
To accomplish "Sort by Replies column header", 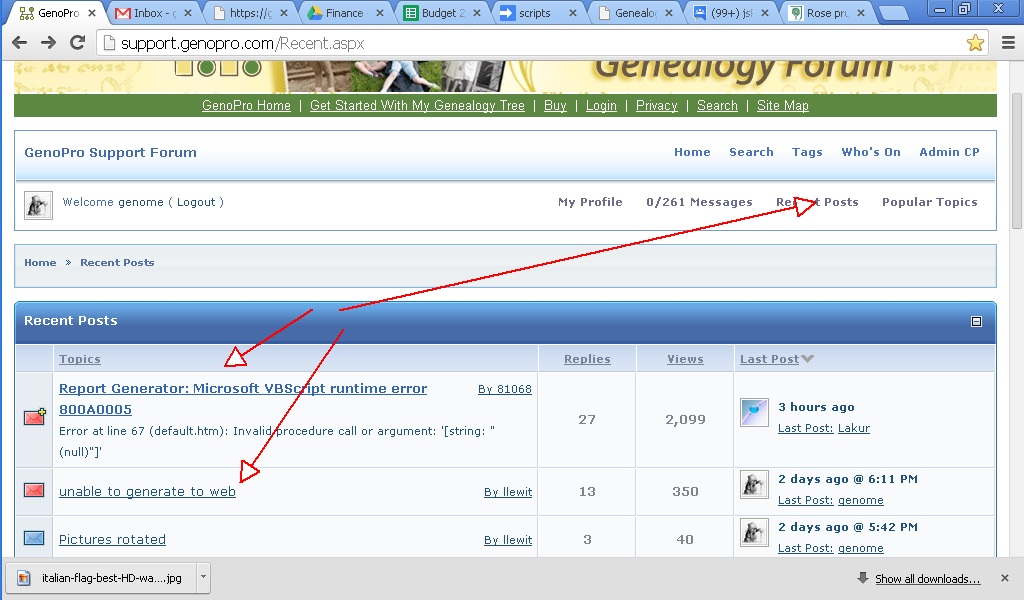I will (587, 358).
